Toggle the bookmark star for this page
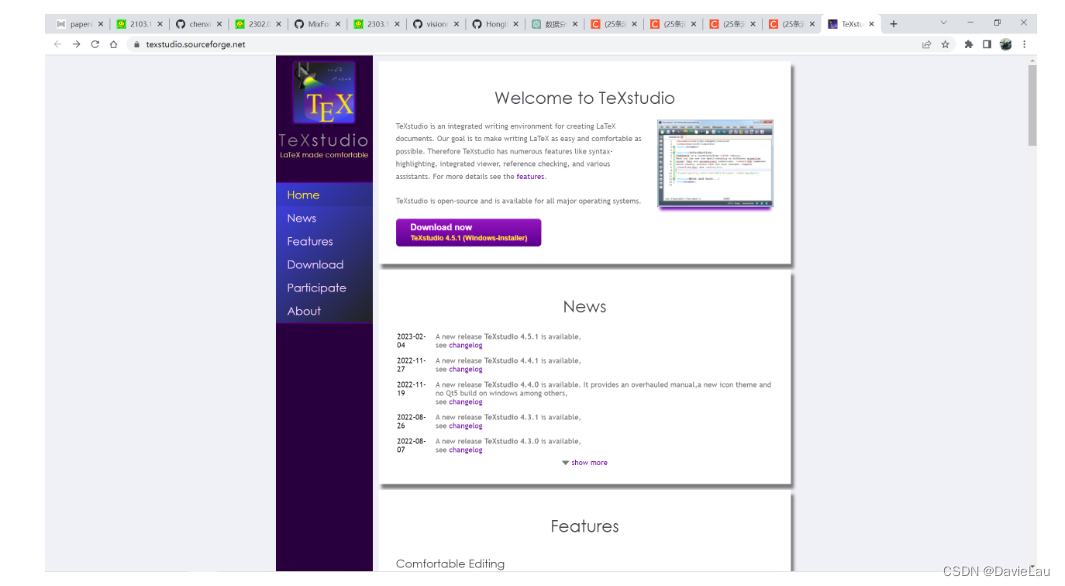 (944, 44)
